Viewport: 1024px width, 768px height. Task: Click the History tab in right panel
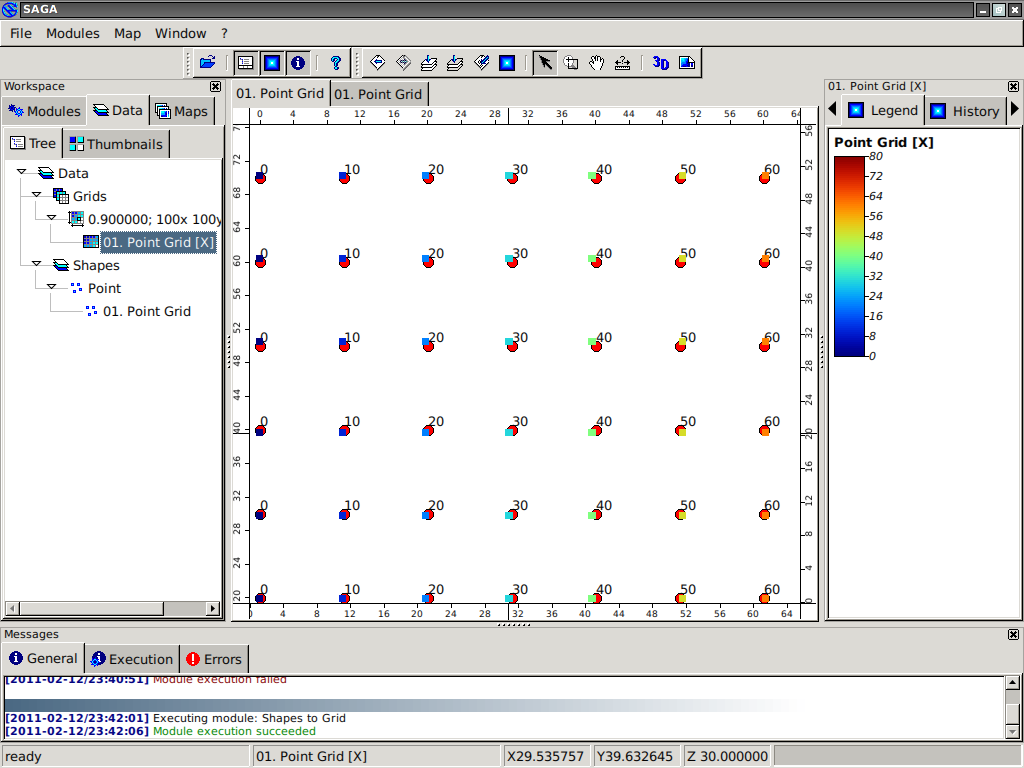pyautogui.click(x=965, y=111)
